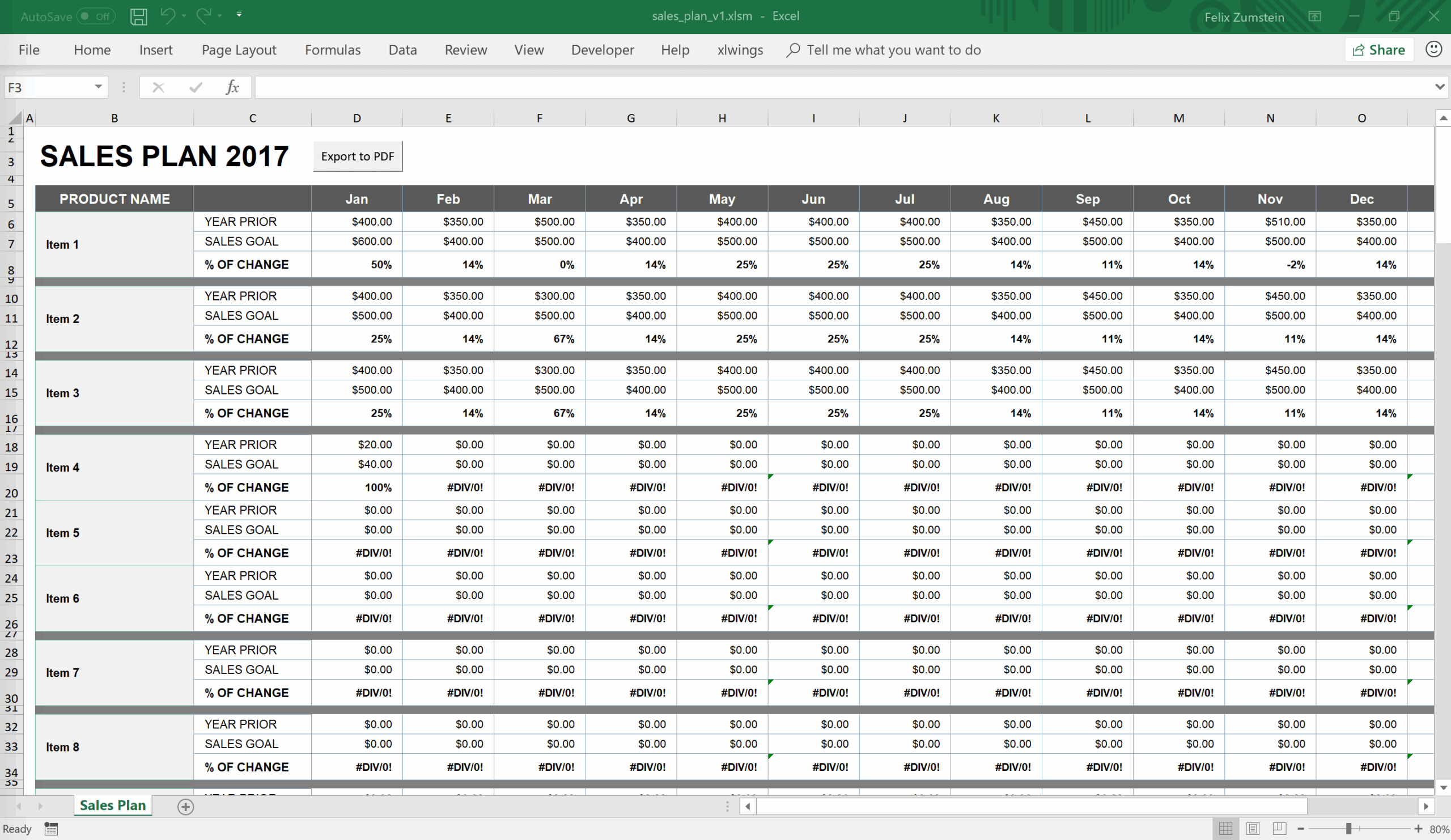Expand the formula bar chevron
Image resolution: width=1451 pixels, height=840 pixels.
[x=1440, y=87]
